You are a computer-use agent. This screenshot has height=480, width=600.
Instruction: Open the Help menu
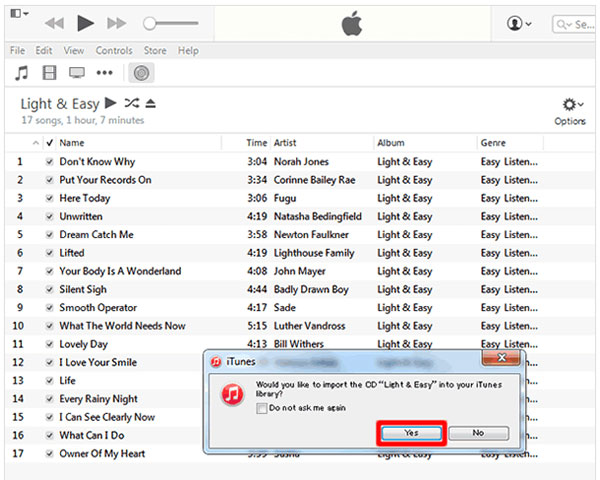click(188, 51)
